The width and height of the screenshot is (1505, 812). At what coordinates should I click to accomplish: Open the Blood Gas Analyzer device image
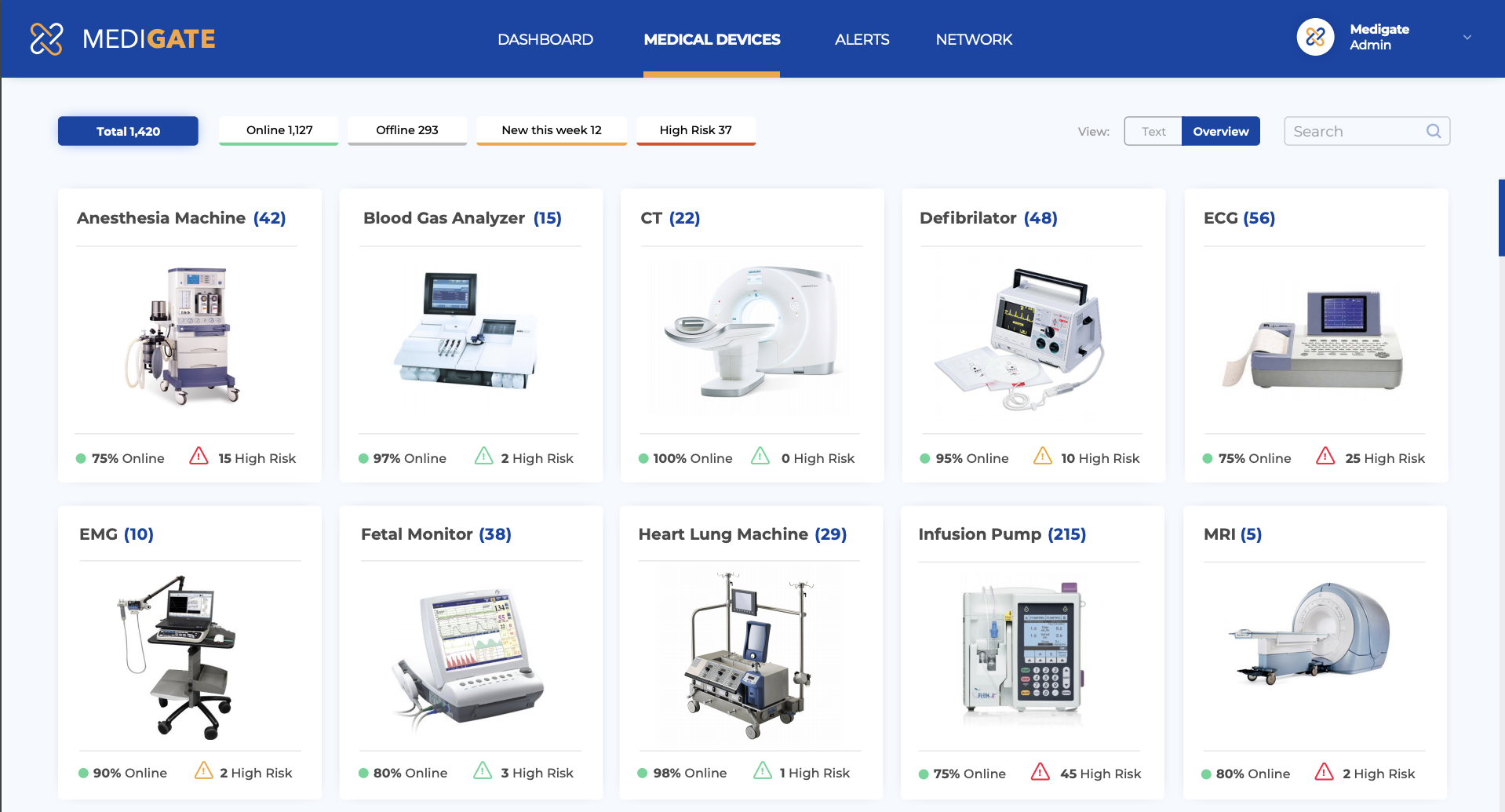point(466,330)
